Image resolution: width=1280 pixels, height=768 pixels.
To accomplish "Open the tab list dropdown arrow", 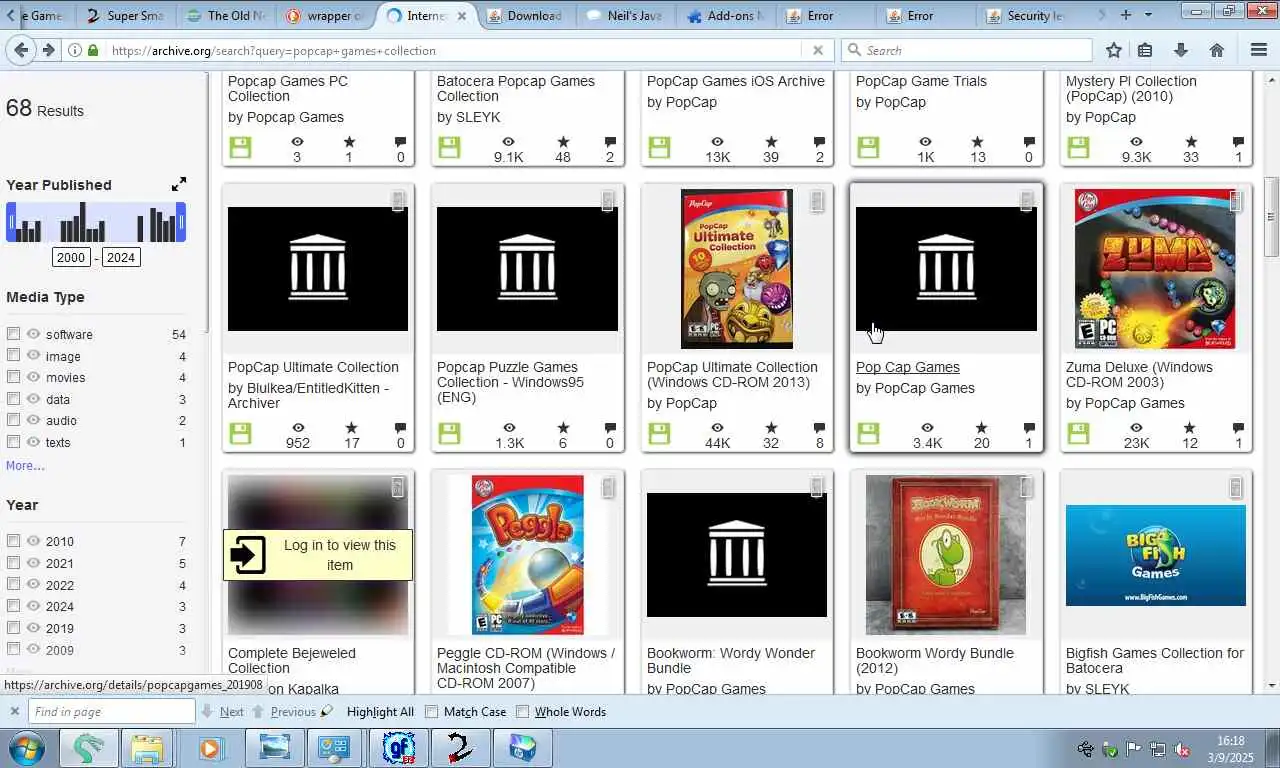I will pyautogui.click(x=1148, y=15).
